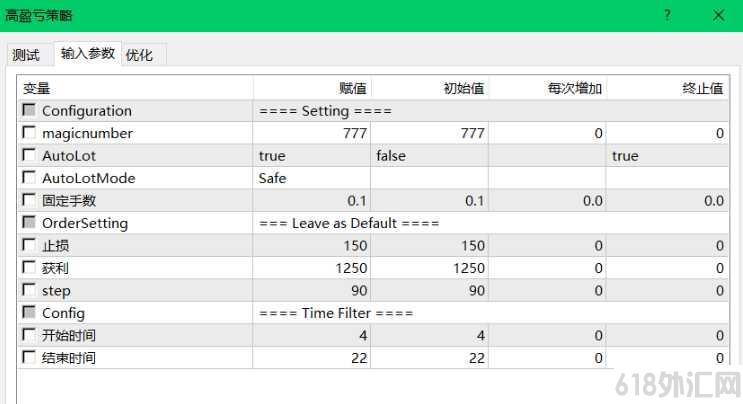Enable optimization for 止损
Image resolution: width=743 pixels, height=404 pixels.
coord(29,244)
